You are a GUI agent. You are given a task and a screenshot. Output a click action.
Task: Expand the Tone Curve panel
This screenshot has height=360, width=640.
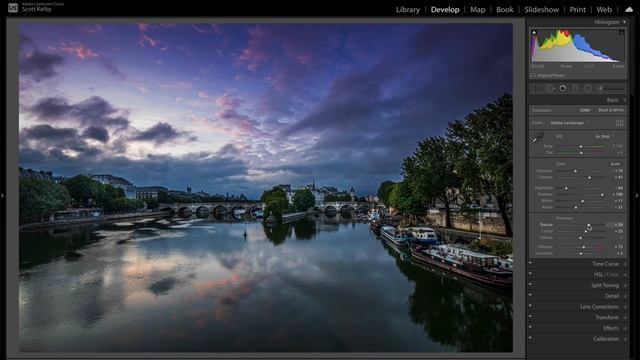coord(606,264)
